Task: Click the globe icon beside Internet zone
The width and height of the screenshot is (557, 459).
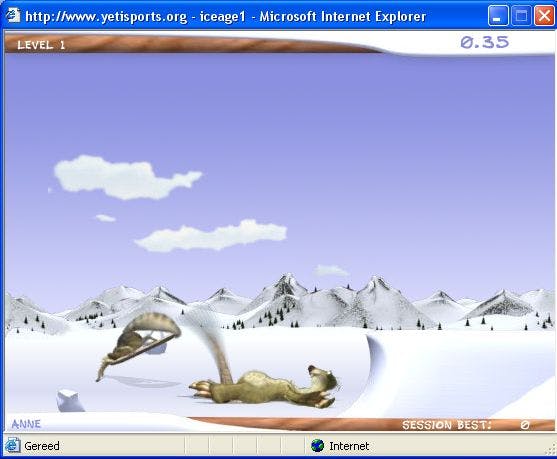Action: pyautogui.click(x=317, y=446)
